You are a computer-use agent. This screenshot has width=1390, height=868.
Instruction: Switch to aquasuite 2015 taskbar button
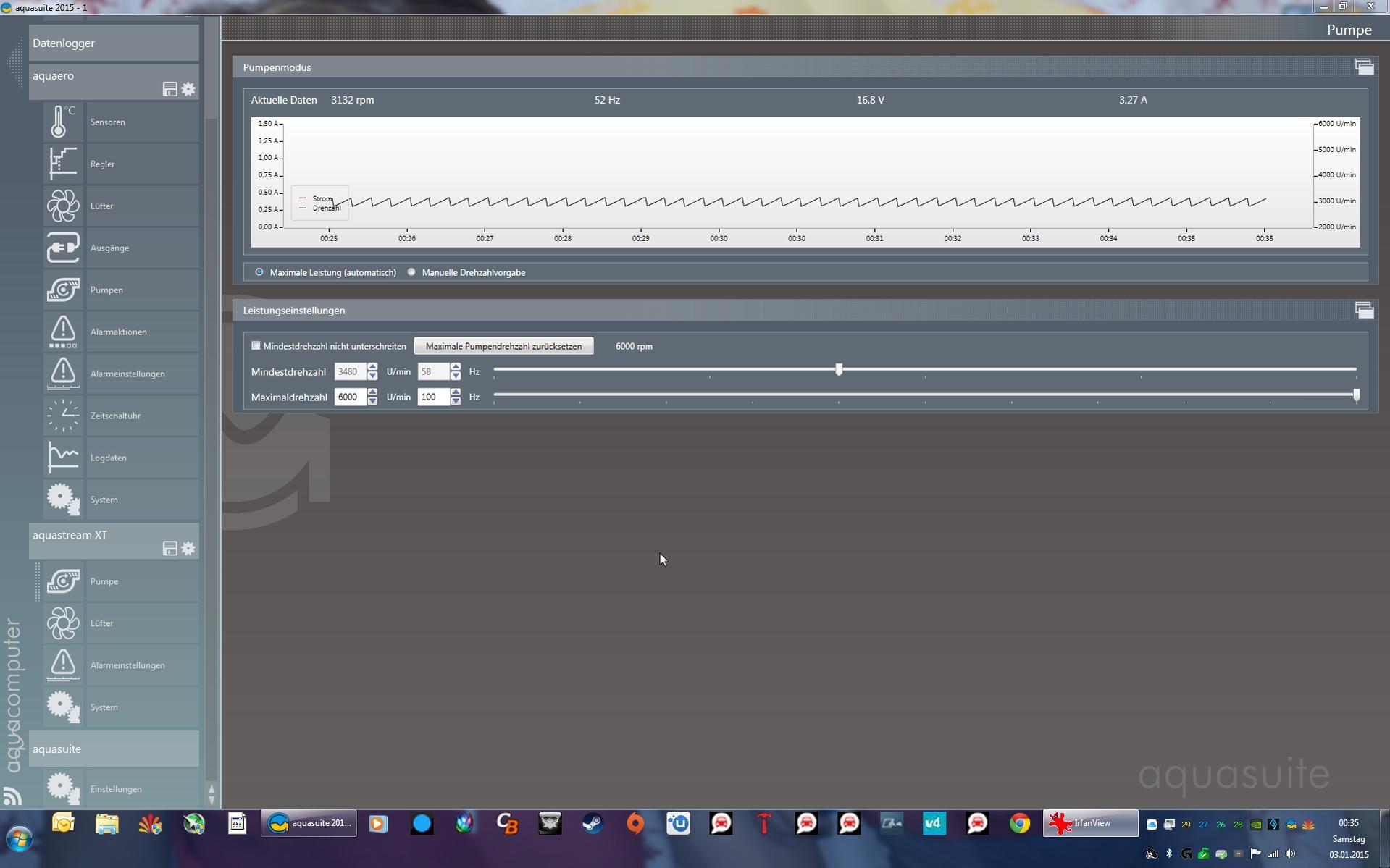click(x=309, y=823)
